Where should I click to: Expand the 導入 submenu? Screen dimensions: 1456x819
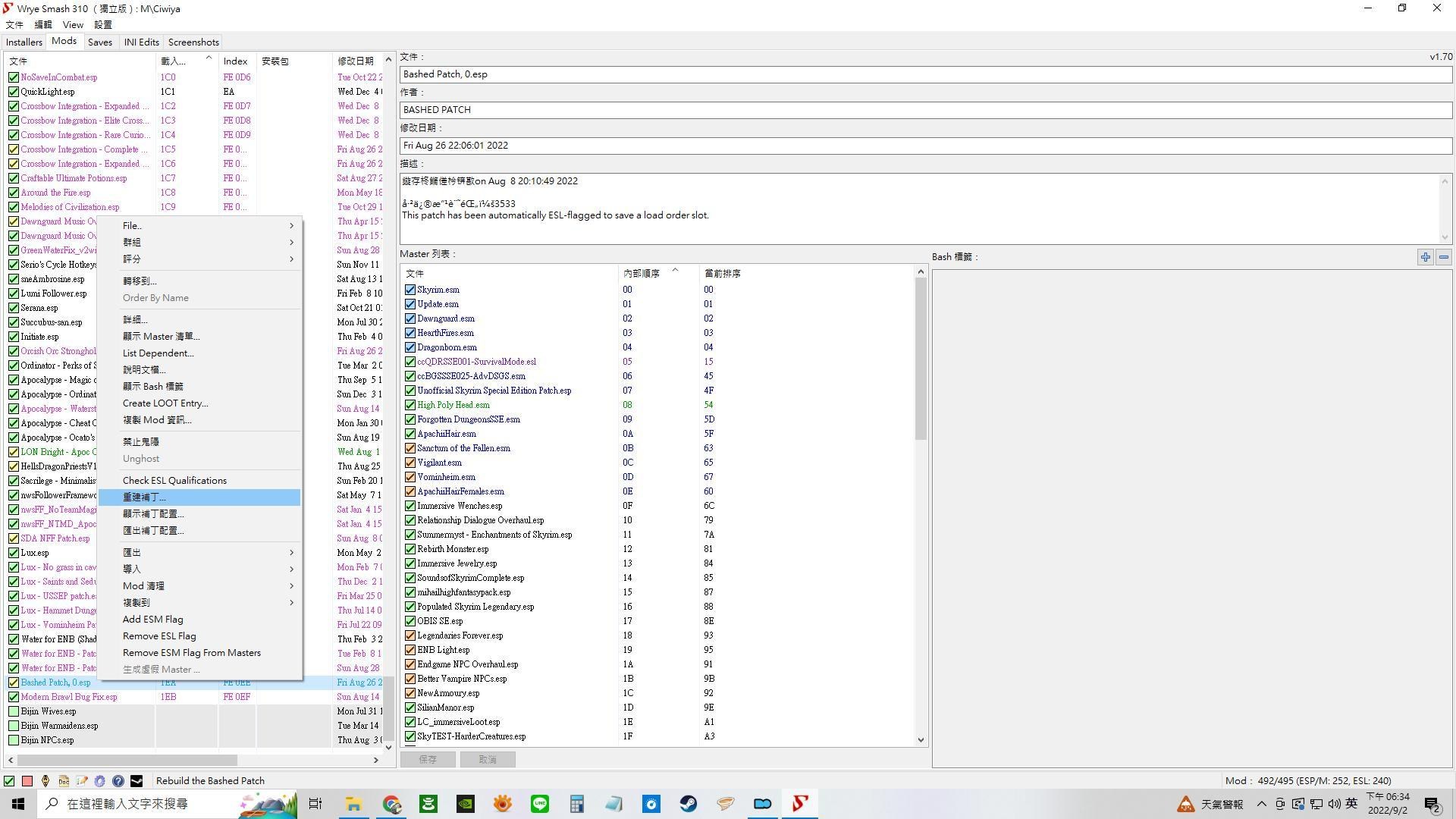pos(201,570)
